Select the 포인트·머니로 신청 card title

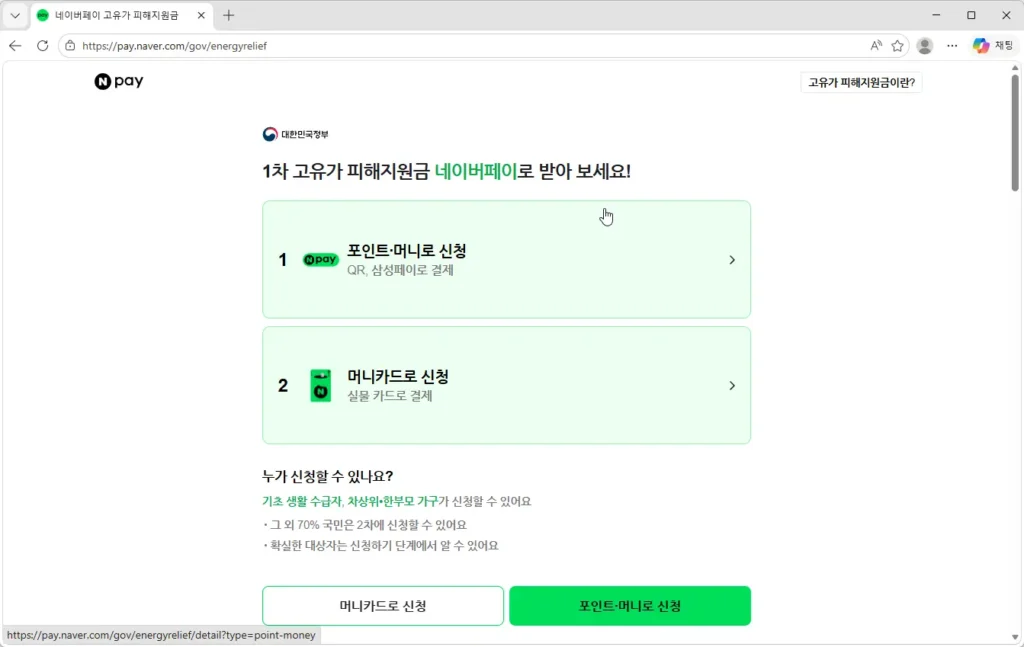[407, 251]
